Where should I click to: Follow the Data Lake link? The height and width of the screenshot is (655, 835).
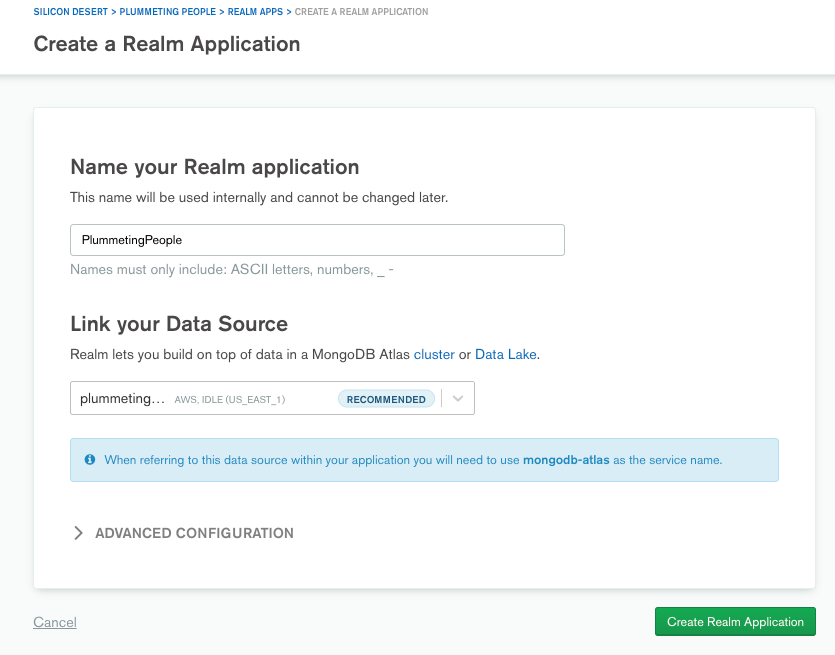point(506,355)
